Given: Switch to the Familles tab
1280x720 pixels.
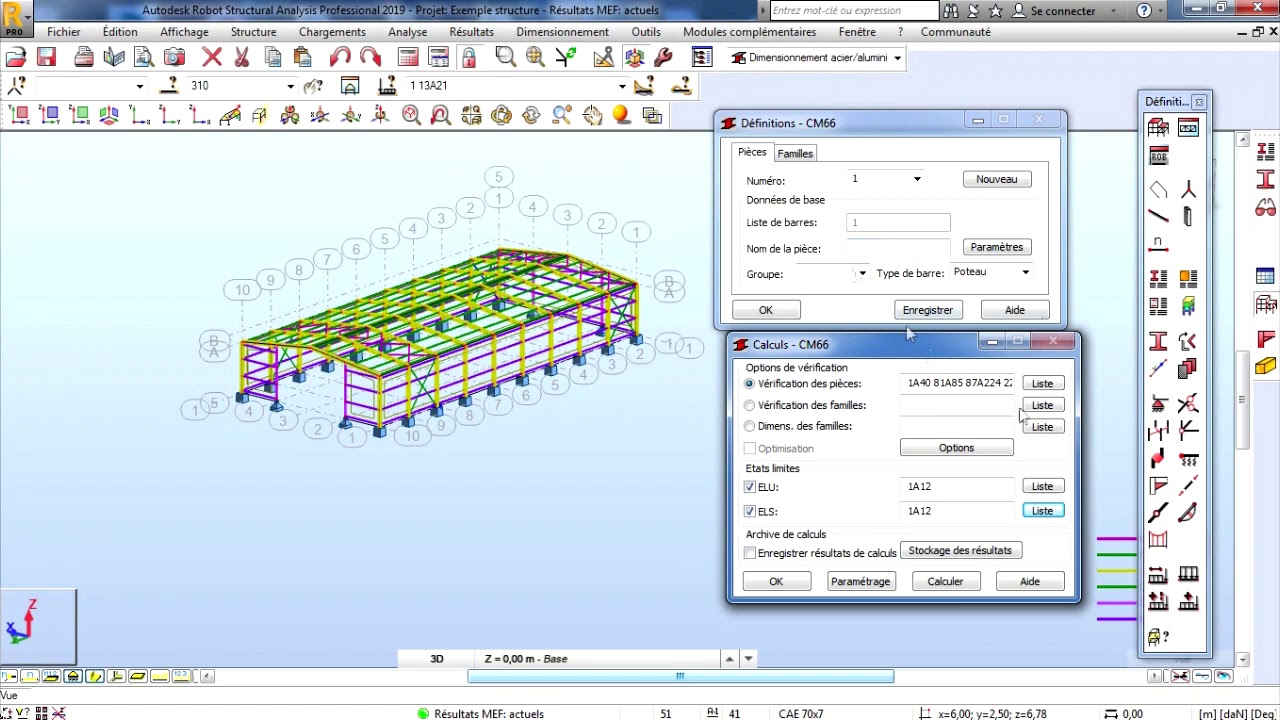Looking at the screenshot, I should [795, 153].
